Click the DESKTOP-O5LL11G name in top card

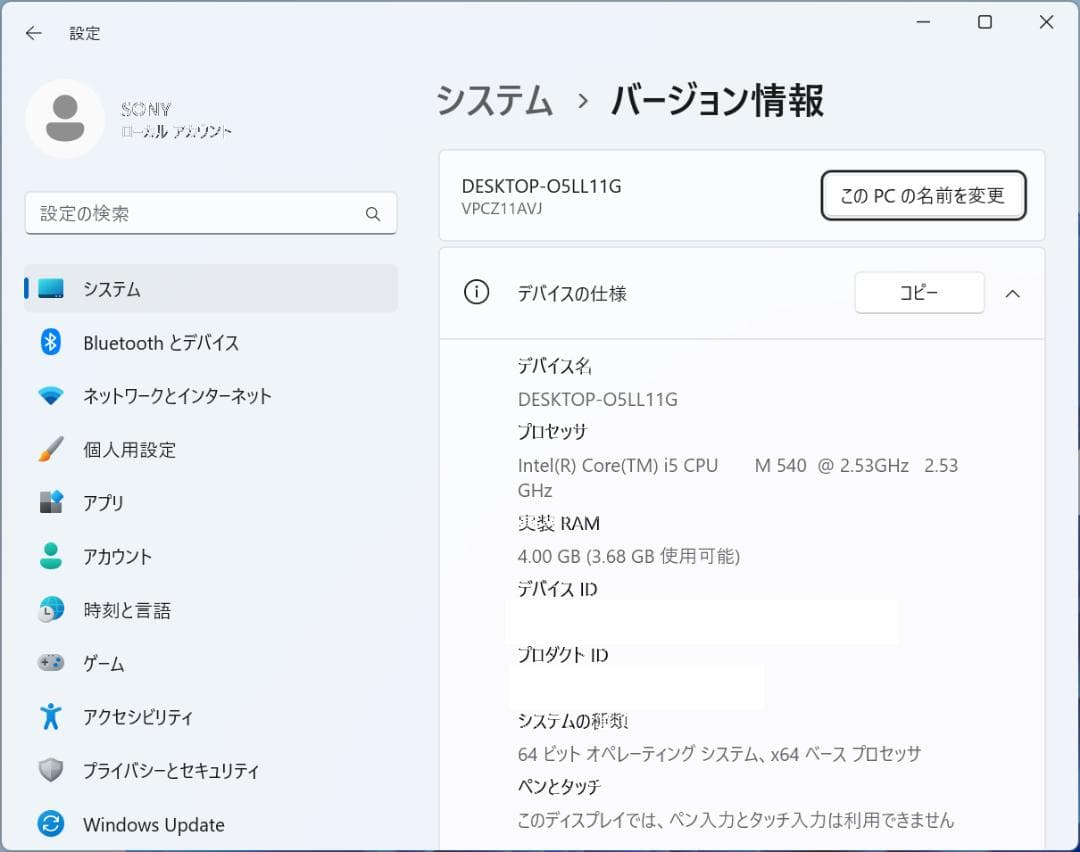[541, 187]
